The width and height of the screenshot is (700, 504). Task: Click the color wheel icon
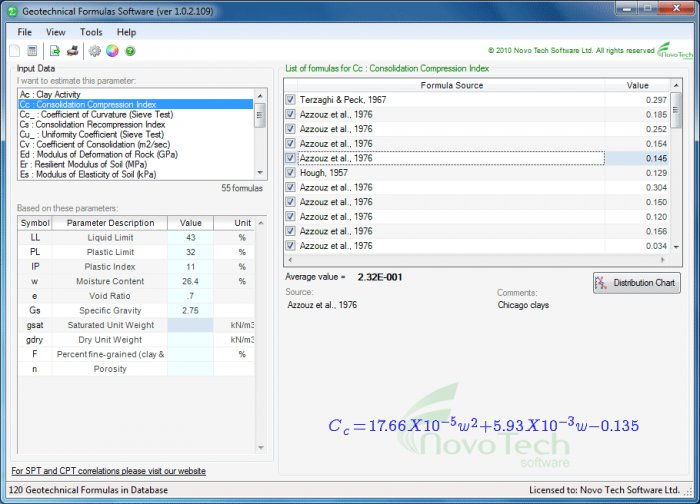[x=112, y=51]
